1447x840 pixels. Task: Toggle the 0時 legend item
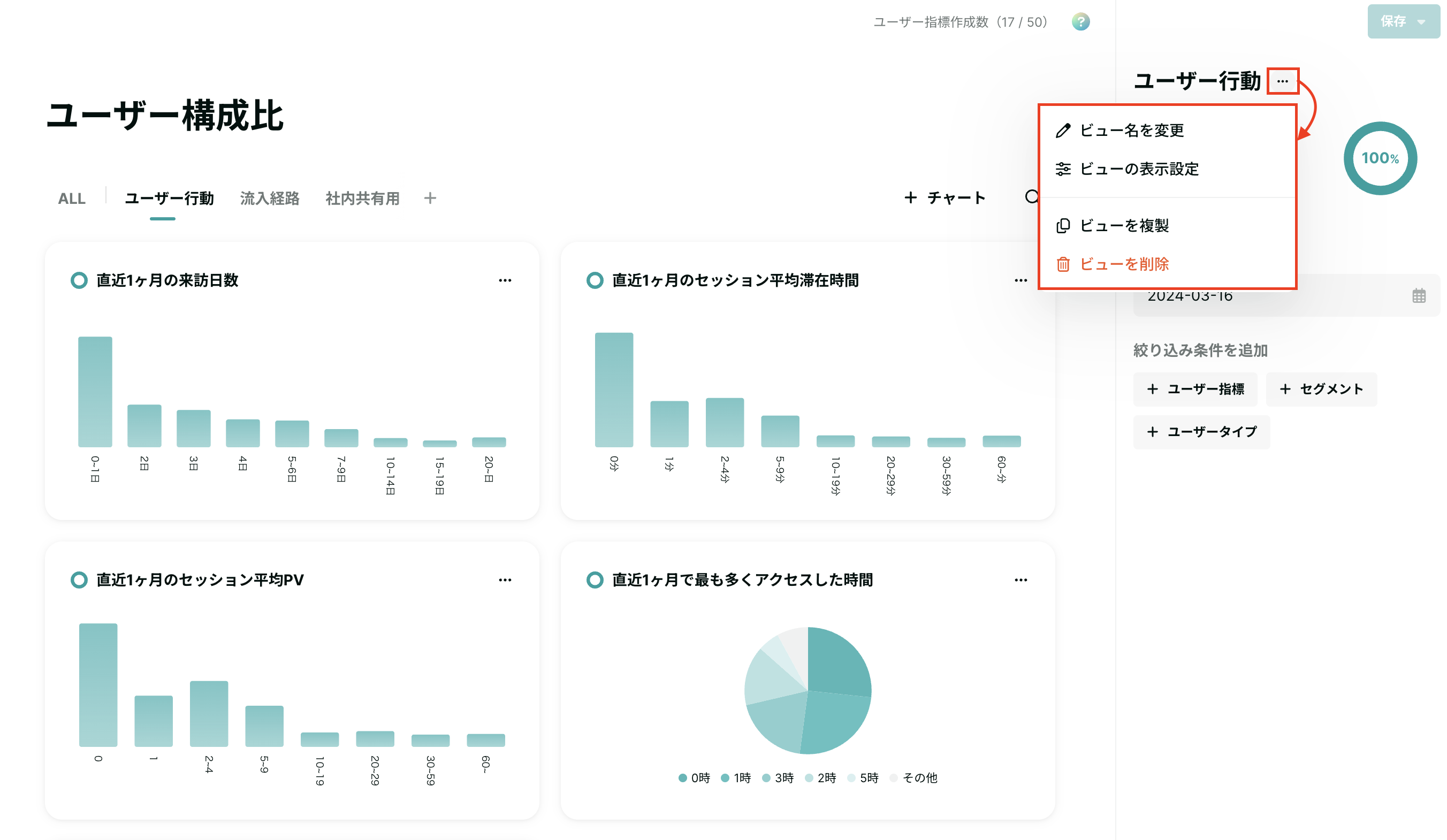(694, 778)
